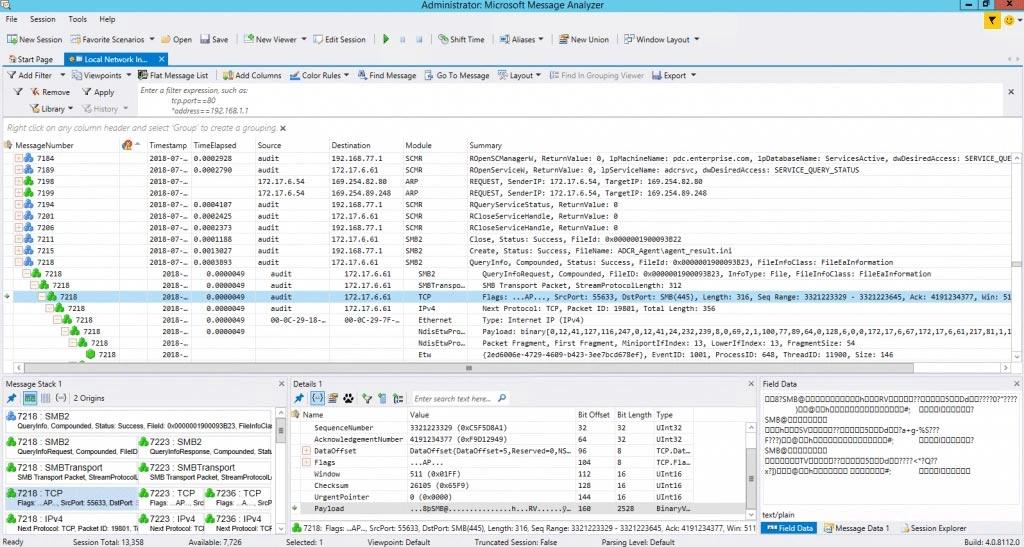Expand the DataOffset field in Details
The height and width of the screenshot is (547, 1024).
(x=306, y=451)
